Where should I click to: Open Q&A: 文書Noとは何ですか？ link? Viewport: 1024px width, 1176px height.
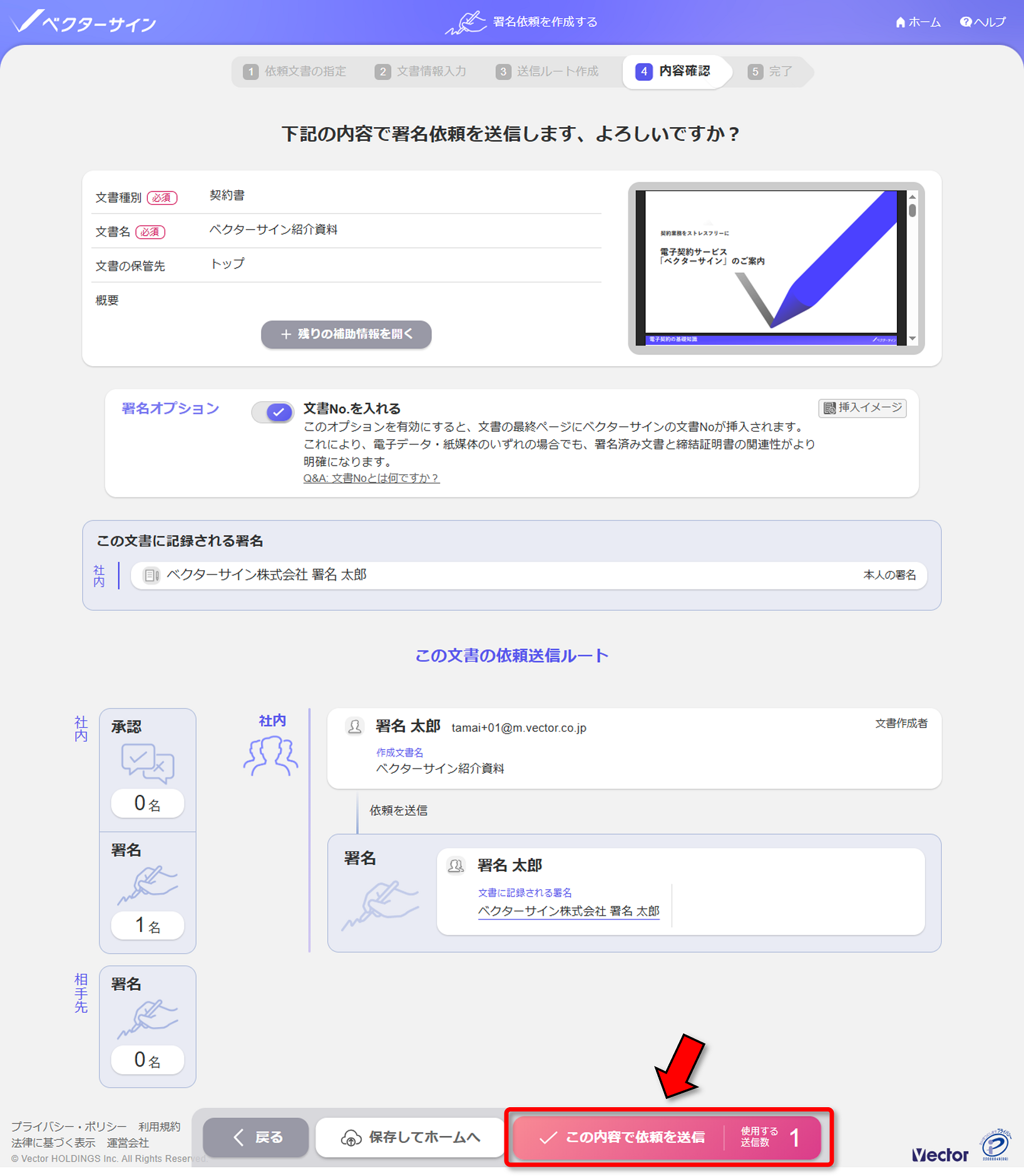371,478
